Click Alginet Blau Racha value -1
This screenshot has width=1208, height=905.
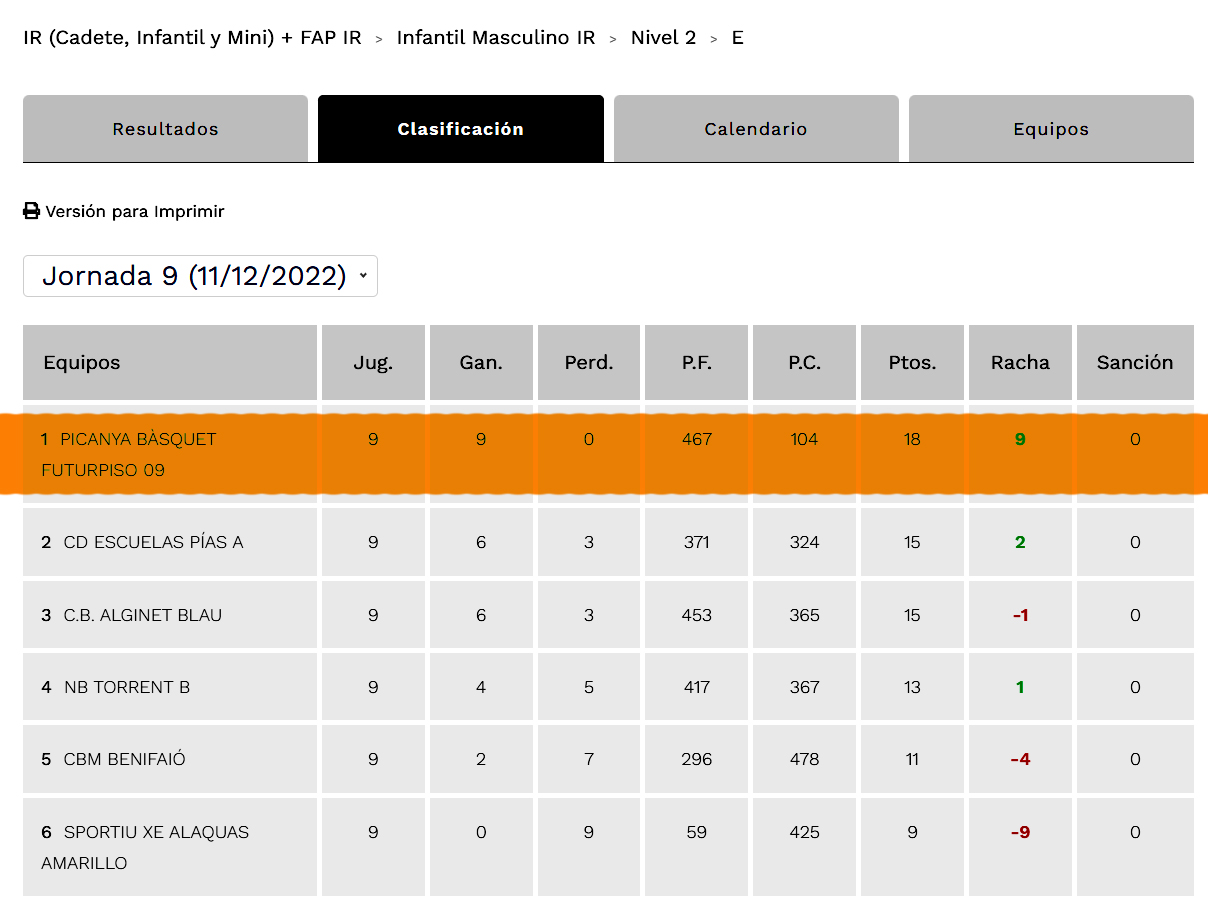point(1020,615)
